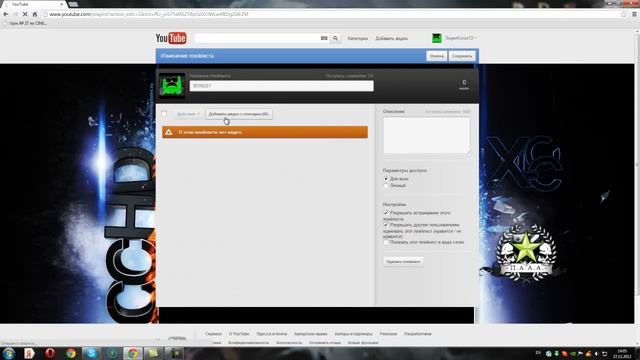Click the Удалить плейлист button
Image resolution: width=640 pixels, height=360 pixels.
pos(403,262)
